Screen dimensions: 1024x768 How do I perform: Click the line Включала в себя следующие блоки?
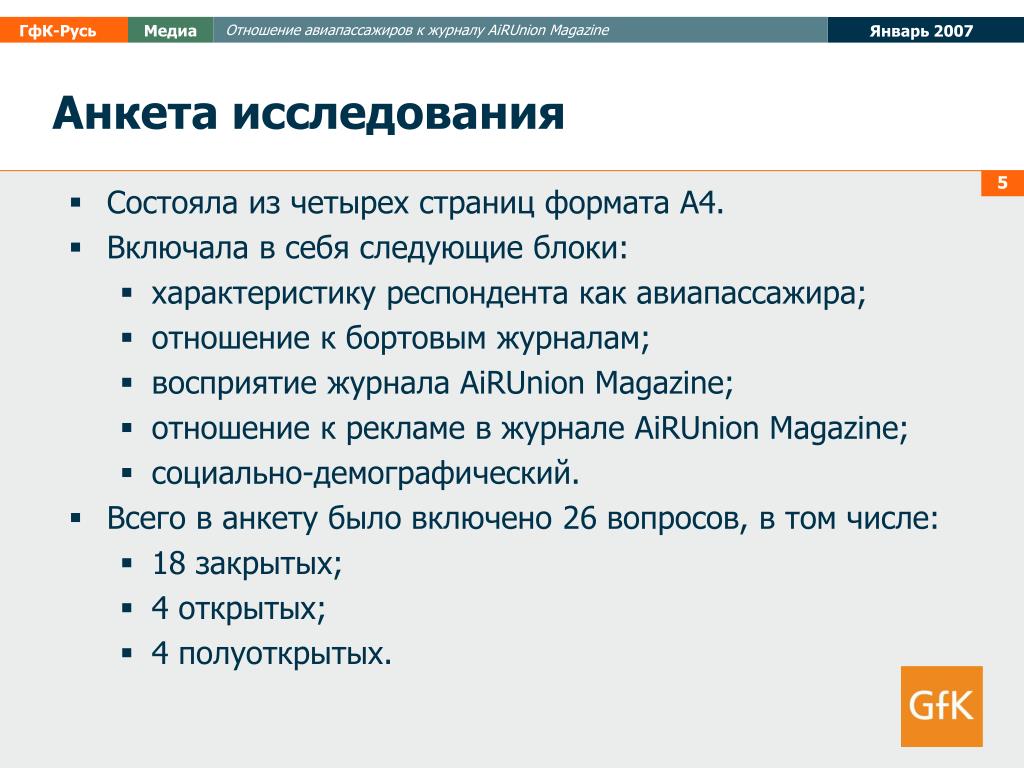367,248
